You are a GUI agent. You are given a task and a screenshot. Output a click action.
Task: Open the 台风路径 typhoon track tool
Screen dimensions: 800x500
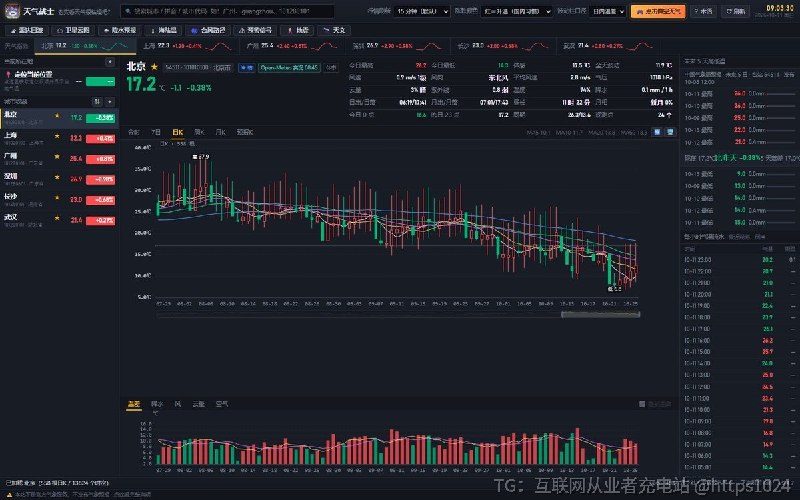click(208, 31)
